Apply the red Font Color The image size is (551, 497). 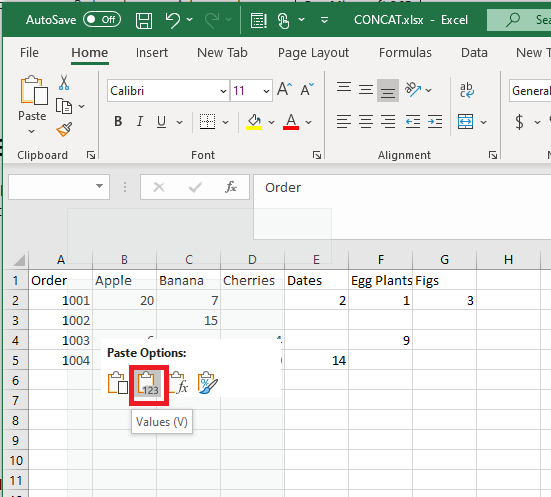291,122
